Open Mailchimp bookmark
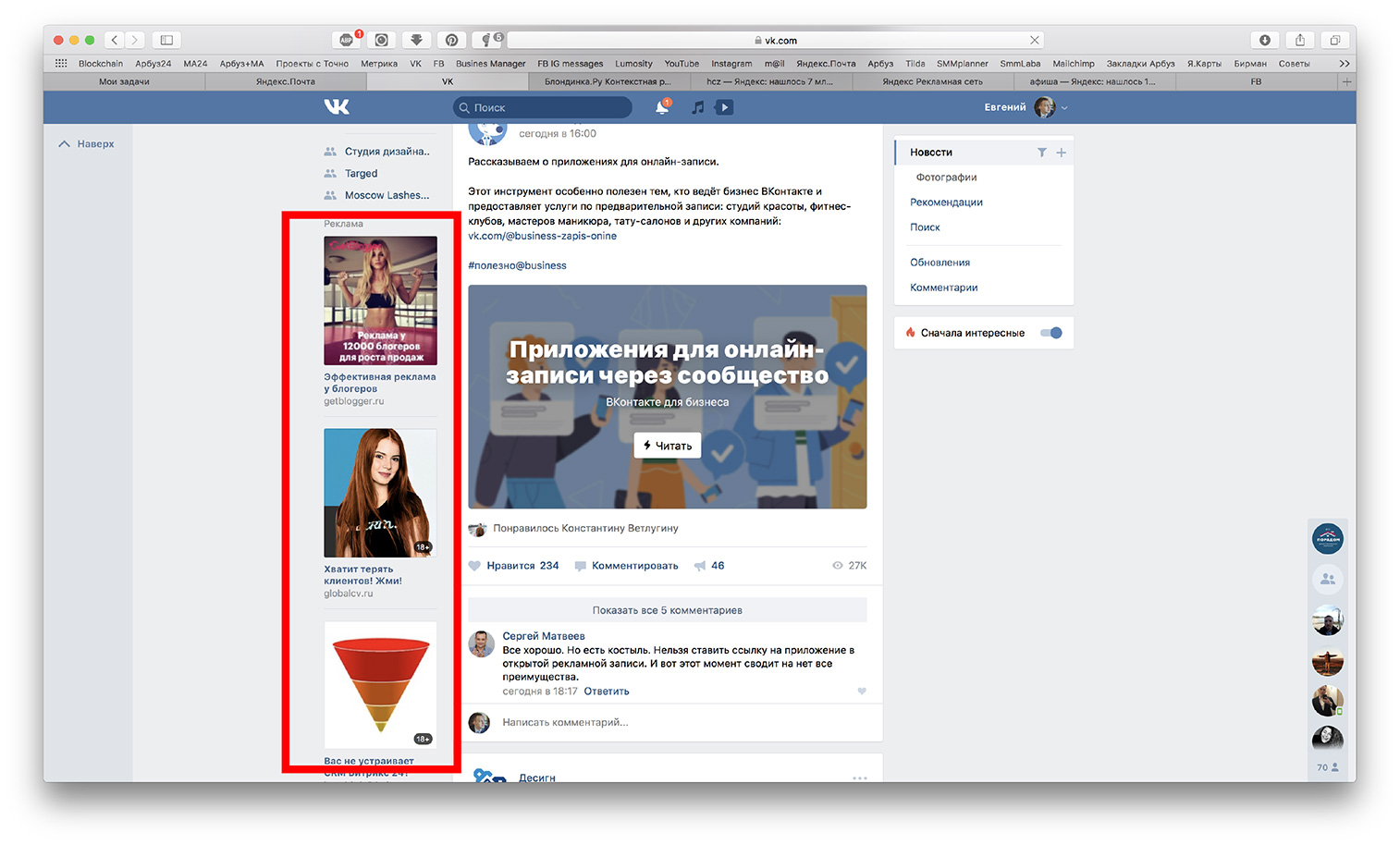The width and height of the screenshot is (1400, 845). (x=1073, y=64)
